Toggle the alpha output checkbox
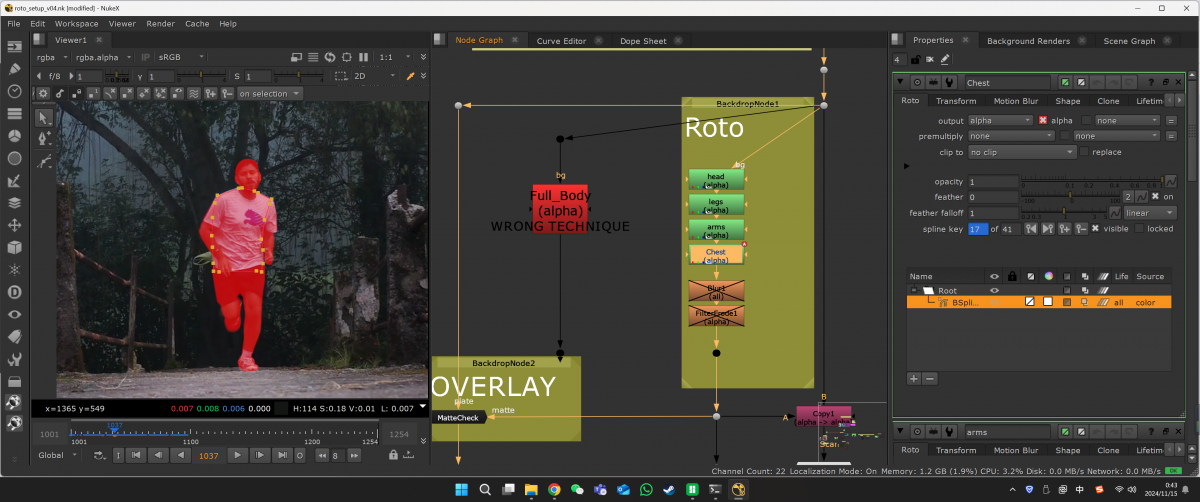 click(1043, 120)
